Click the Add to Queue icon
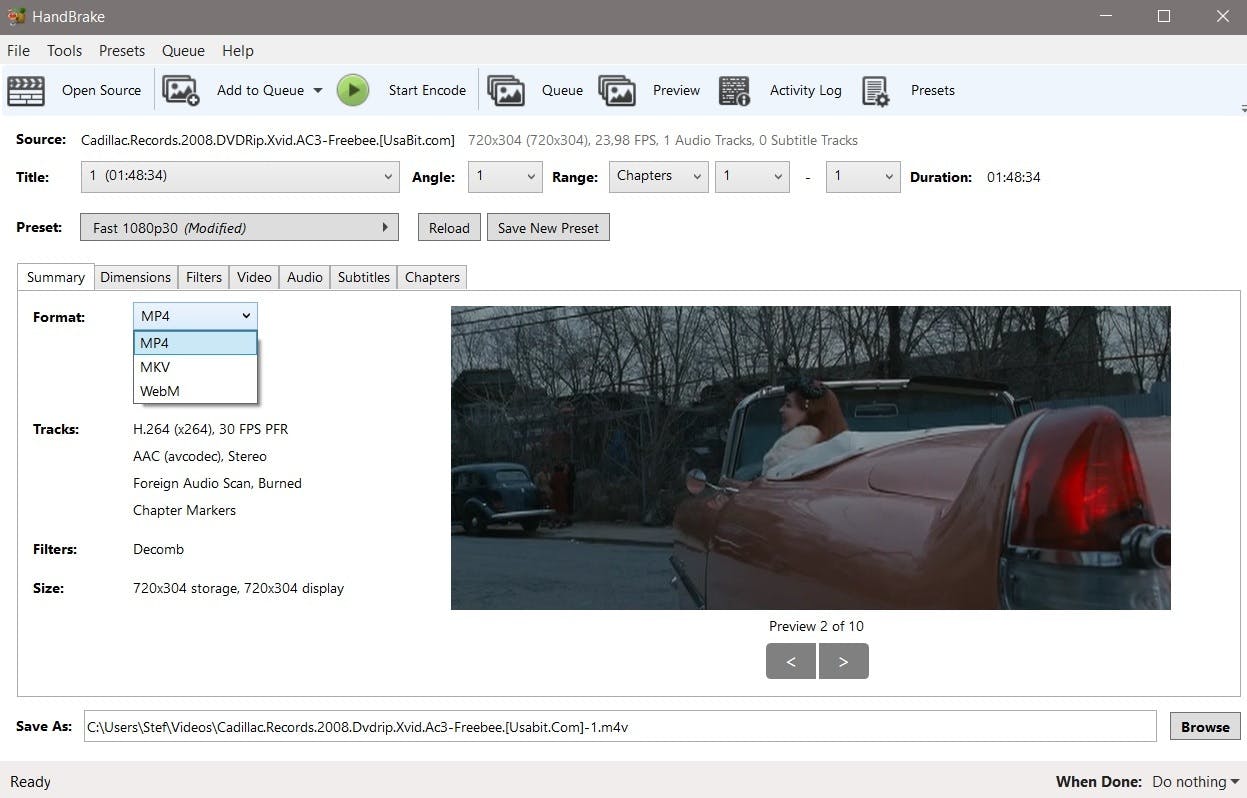Image resolution: width=1247 pixels, height=798 pixels. click(x=181, y=90)
